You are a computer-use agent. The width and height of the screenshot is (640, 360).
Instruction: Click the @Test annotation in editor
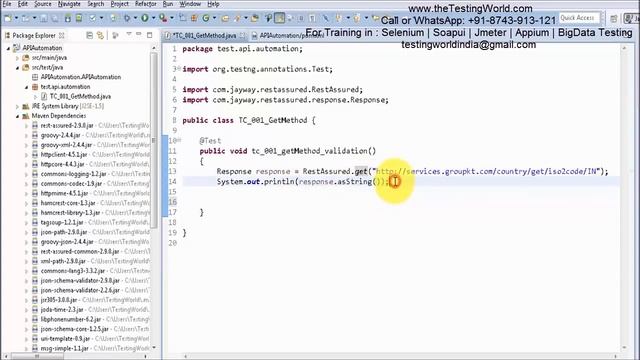click(210, 141)
